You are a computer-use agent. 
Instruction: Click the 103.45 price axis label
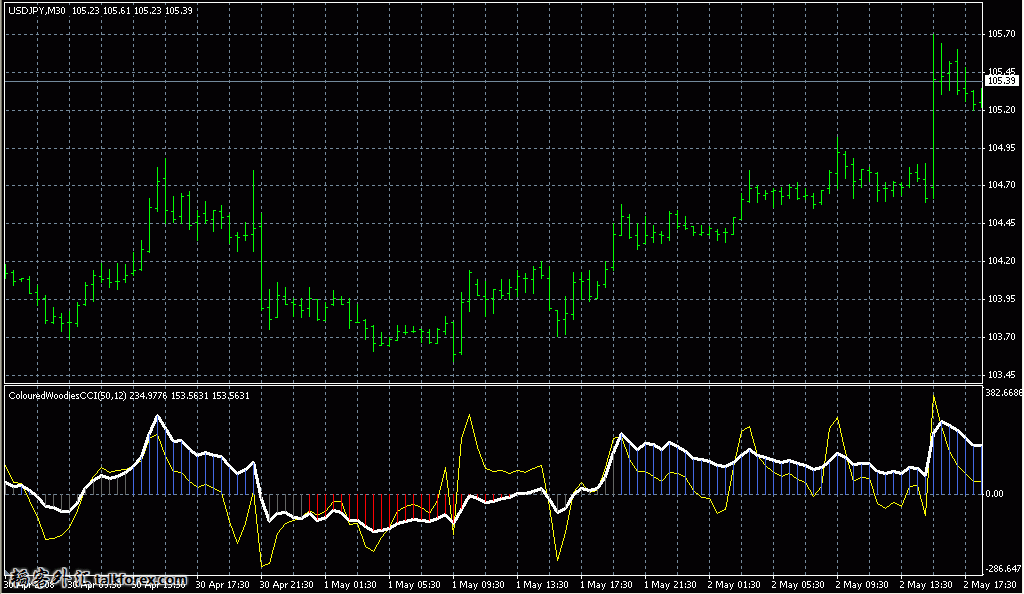(x=1002, y=375)
